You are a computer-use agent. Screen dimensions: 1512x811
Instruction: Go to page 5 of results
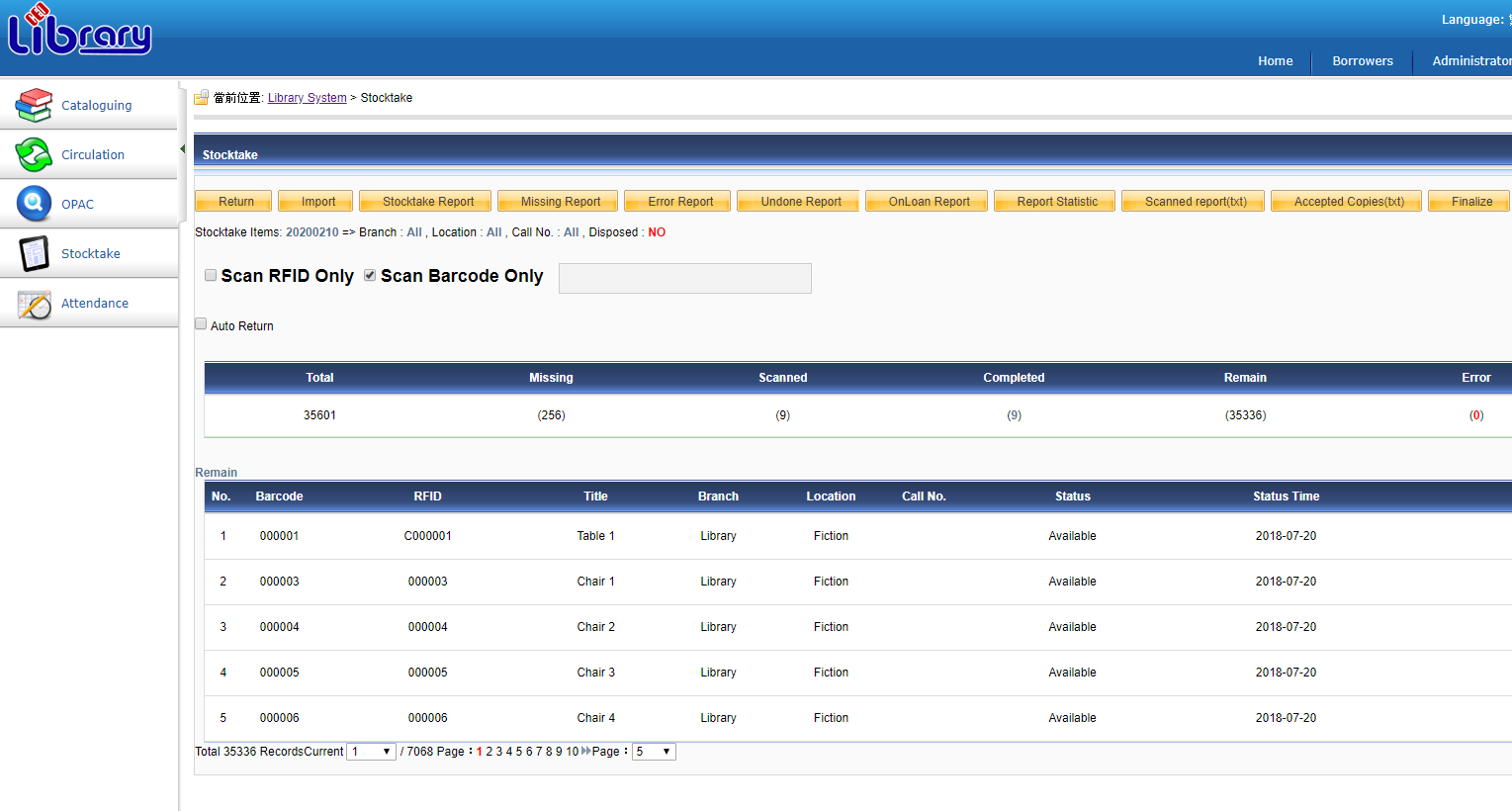[x=518, y=752]
